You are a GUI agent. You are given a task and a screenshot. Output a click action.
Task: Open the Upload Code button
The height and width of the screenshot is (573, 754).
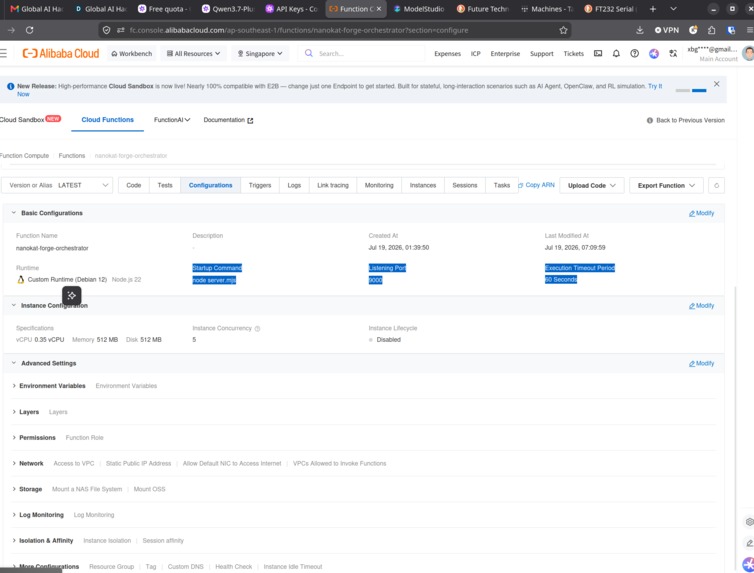(x=591, y=185)
